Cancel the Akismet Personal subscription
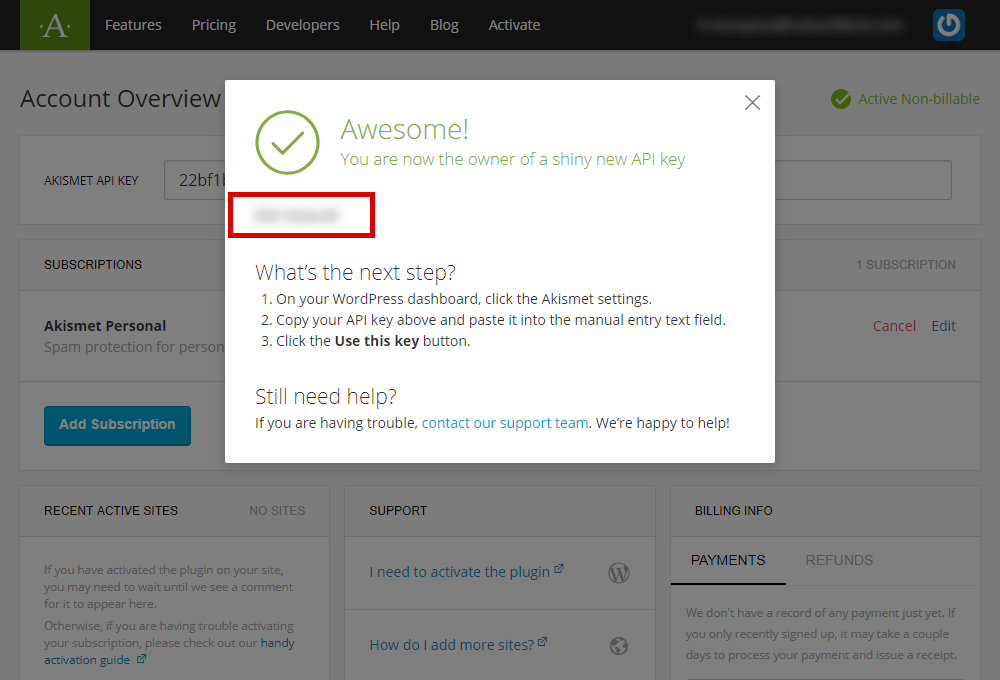Screen dimensions: 1000x680 [x=894, y=326]
